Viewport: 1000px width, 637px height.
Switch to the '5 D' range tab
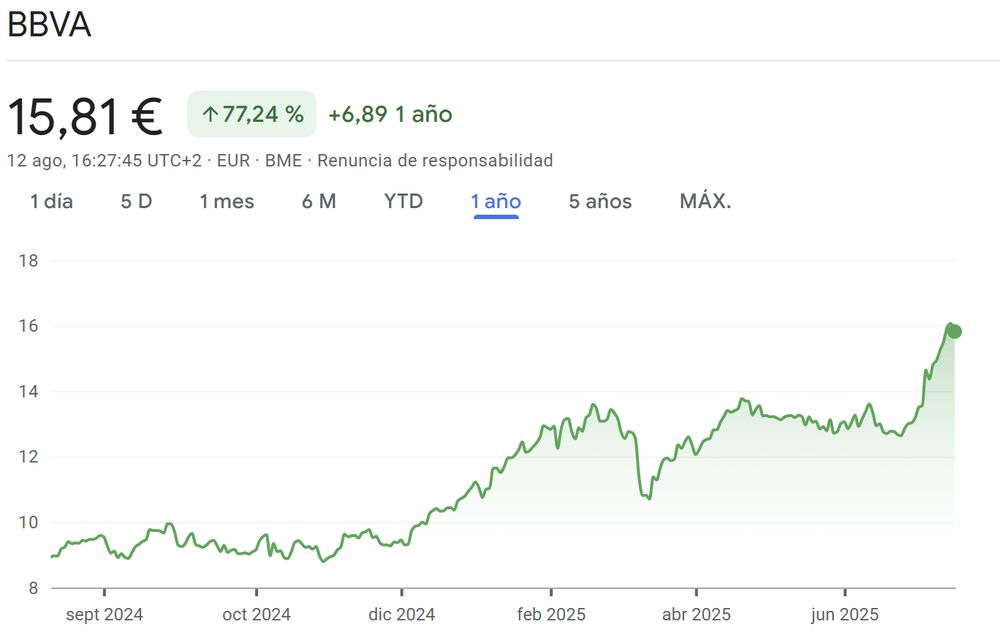(136, 201)
